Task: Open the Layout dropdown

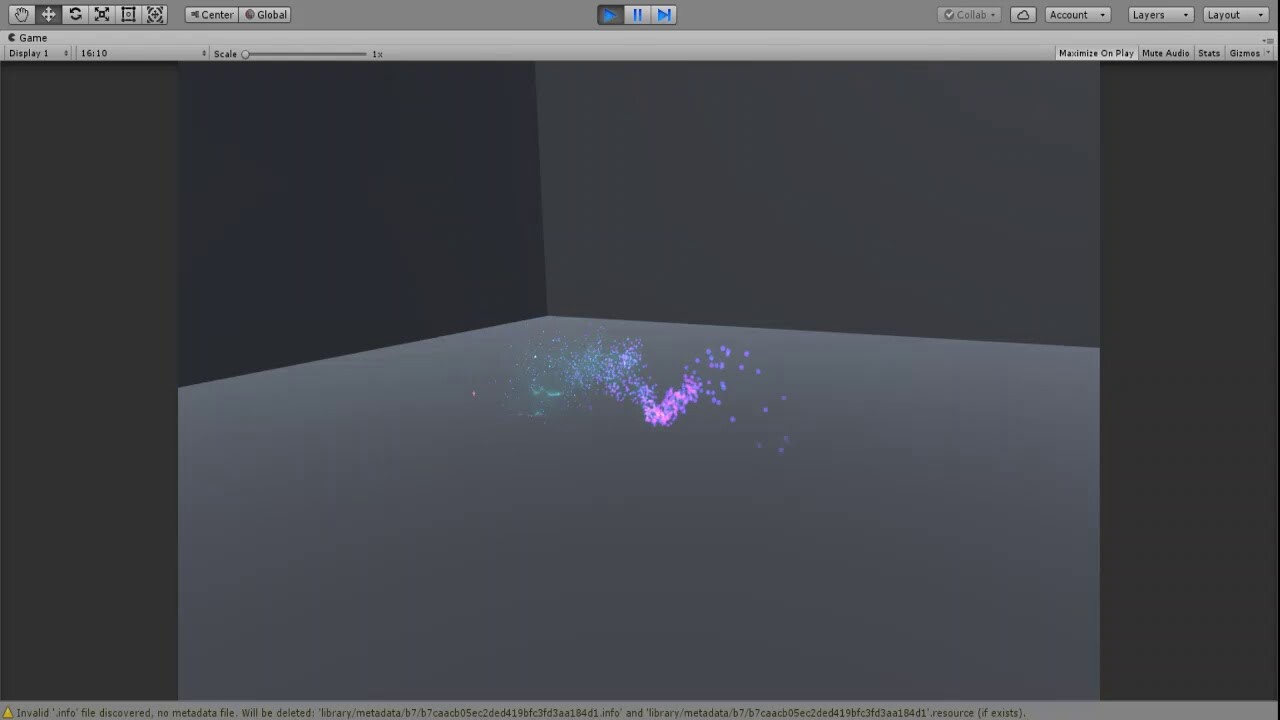Action: point(1235,14)
